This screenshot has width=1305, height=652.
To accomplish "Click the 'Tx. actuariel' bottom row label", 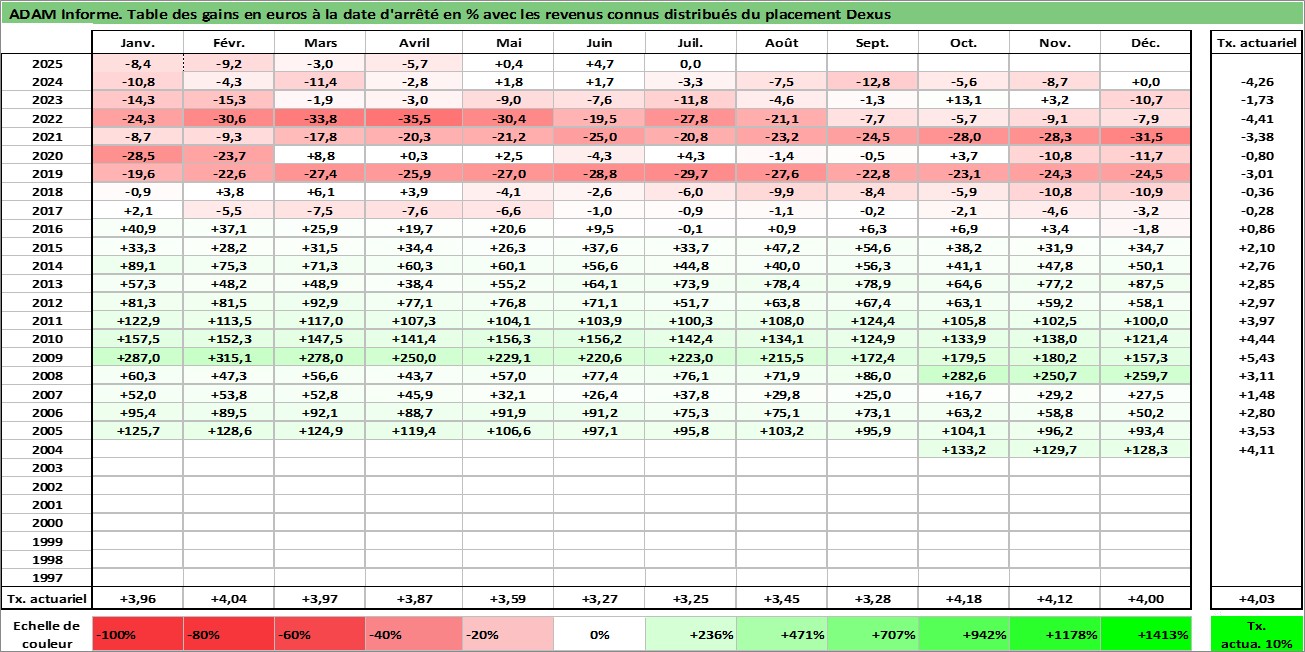I will click(47, 599).
